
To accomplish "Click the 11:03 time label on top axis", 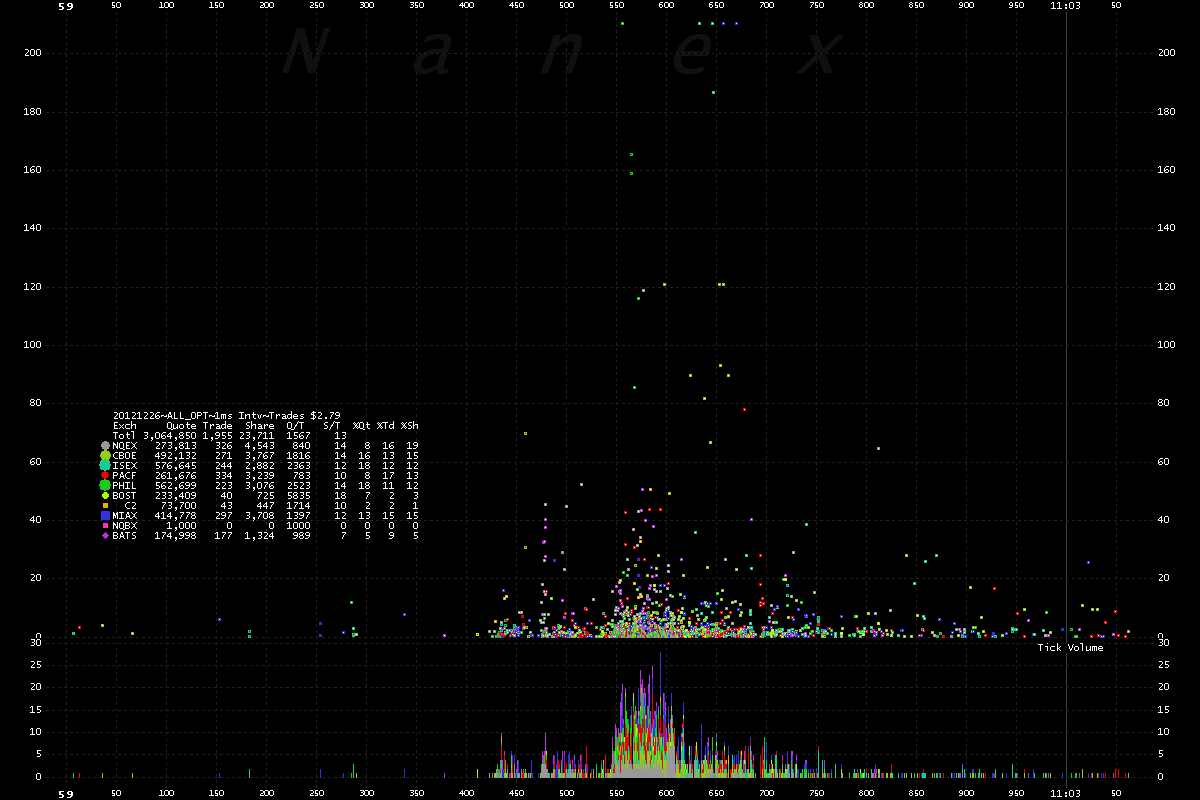I will coord(1065,5).
